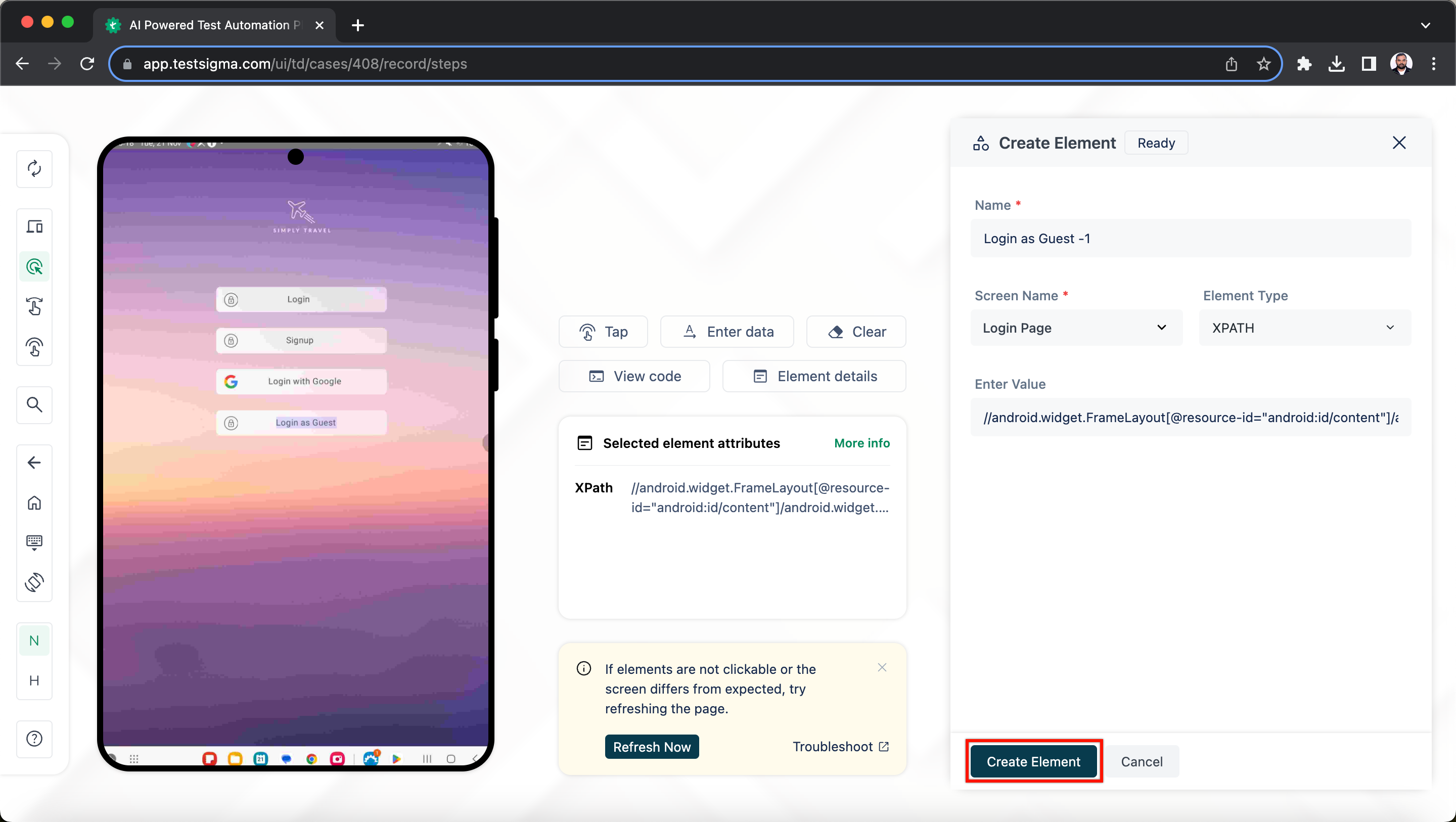Image resolution: width=1456 pixels, height=822 pixels.
Task: Select the keyboard icon in sidebar
Action: click(34, 542)
